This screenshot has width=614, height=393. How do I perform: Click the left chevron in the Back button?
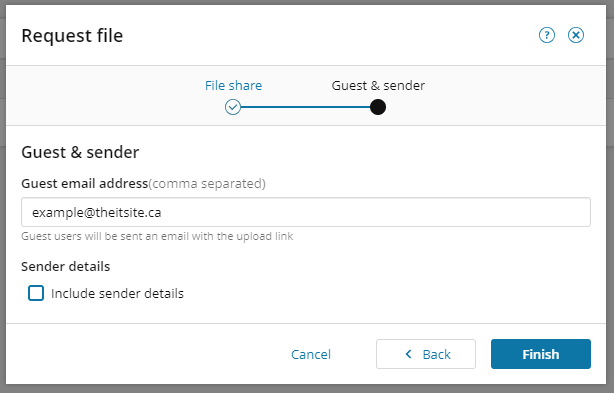pos(408,354)
